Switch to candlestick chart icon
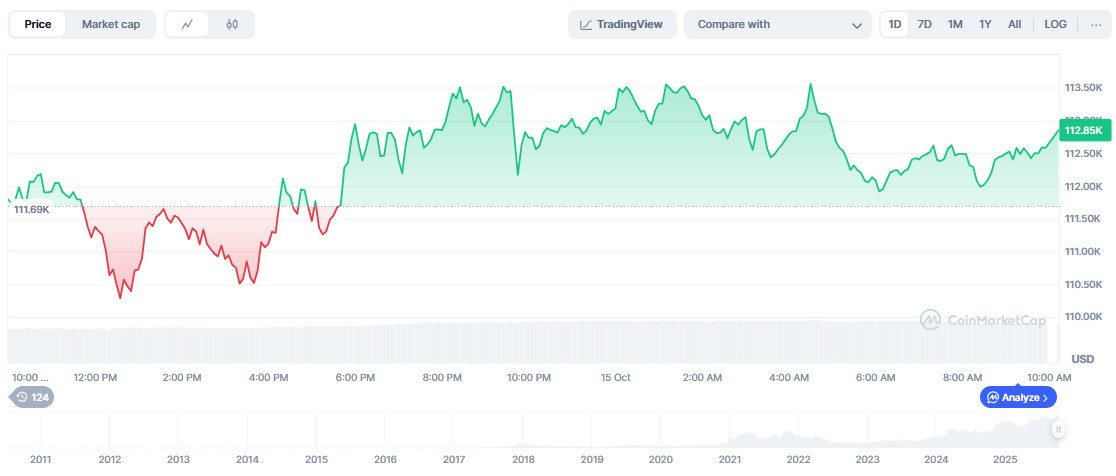This screenshot has width=1116, height=476. point(232,24)
